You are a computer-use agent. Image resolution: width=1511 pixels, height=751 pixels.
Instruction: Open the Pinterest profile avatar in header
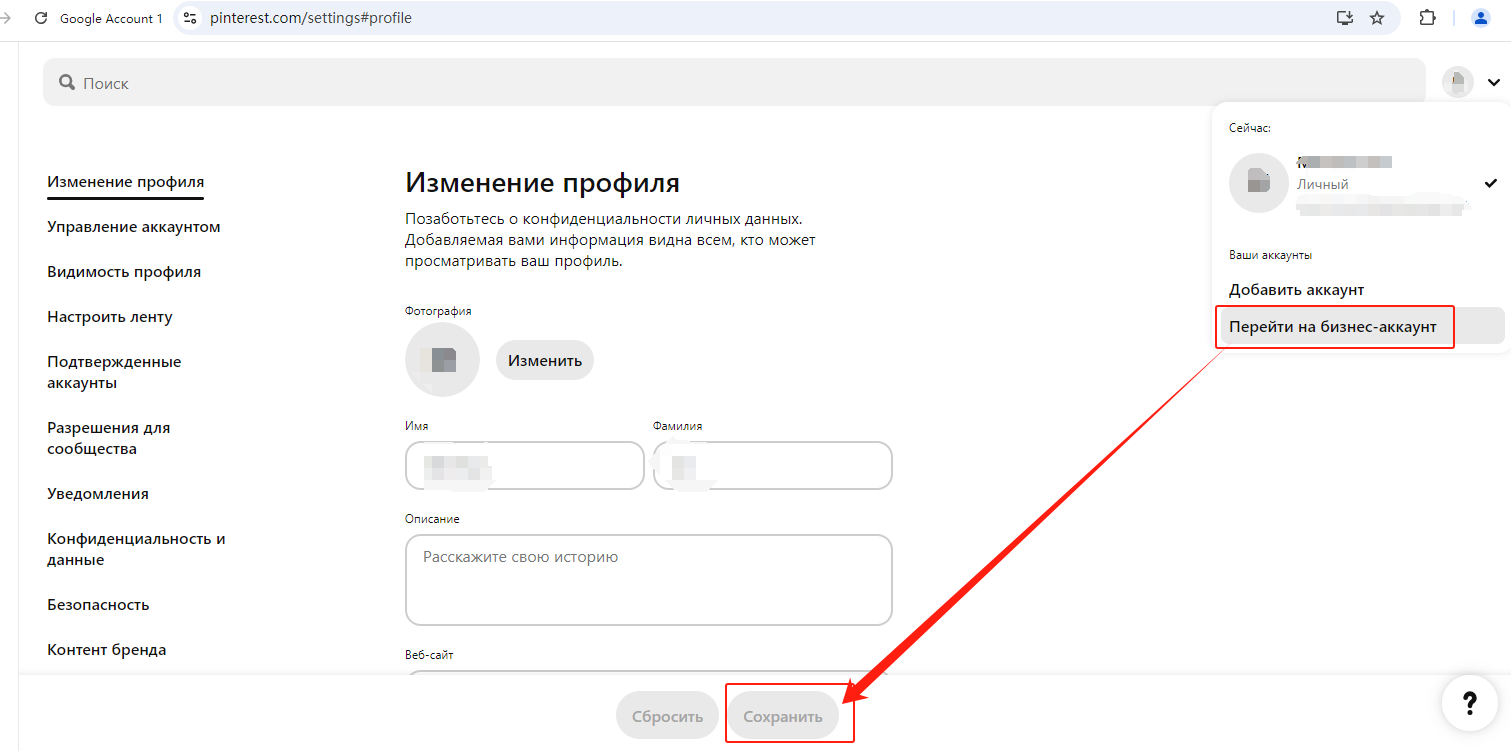point(1458,82)
